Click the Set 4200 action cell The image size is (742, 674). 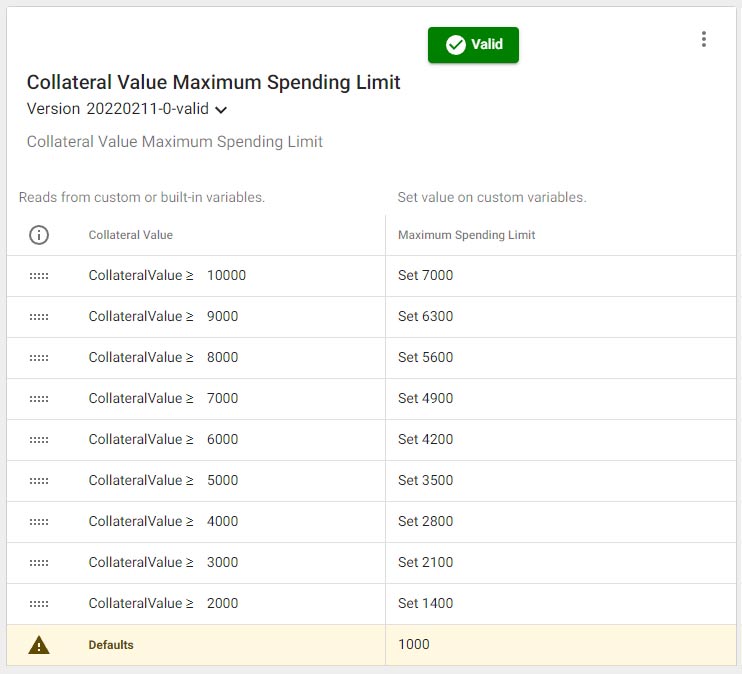425,439
